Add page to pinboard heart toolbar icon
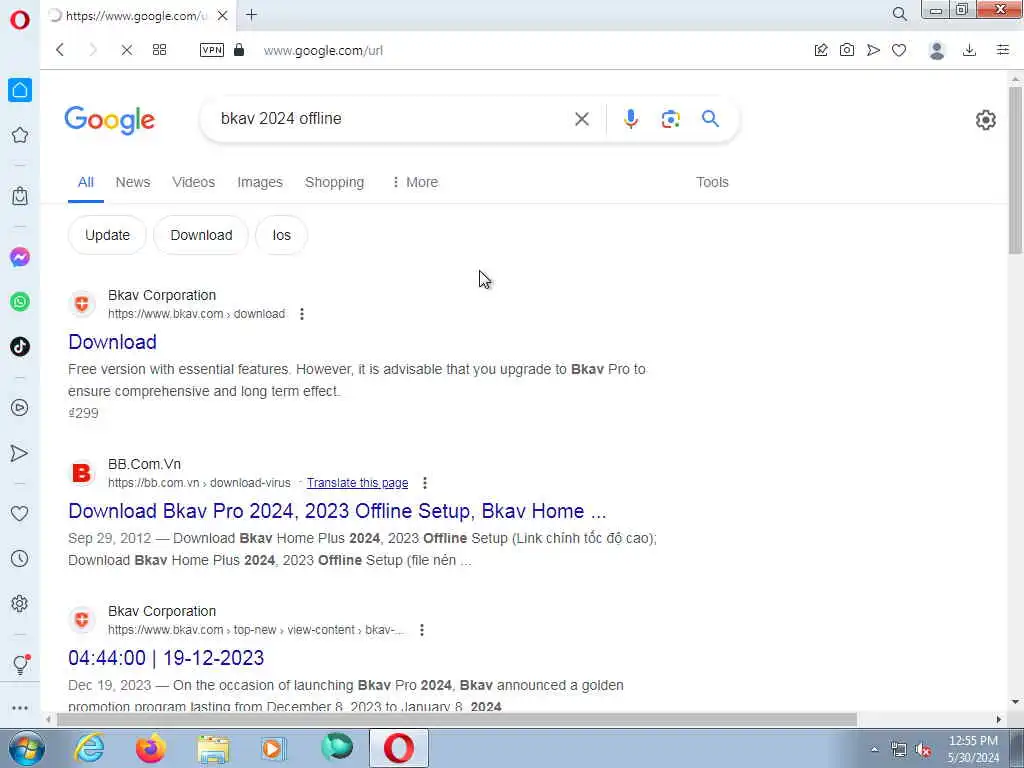This screenshot has height=768, width=1024. (x=899, y=50)
